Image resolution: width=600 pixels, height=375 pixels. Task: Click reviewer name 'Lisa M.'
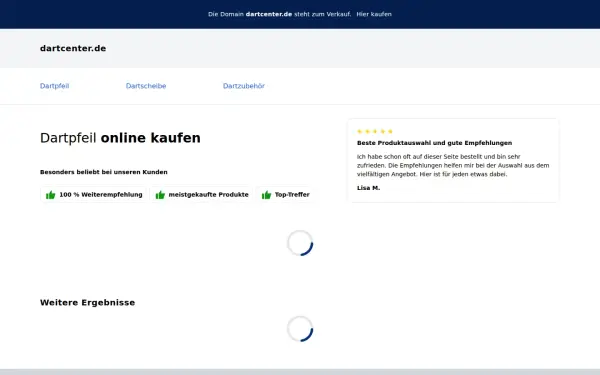pos(368,188)
